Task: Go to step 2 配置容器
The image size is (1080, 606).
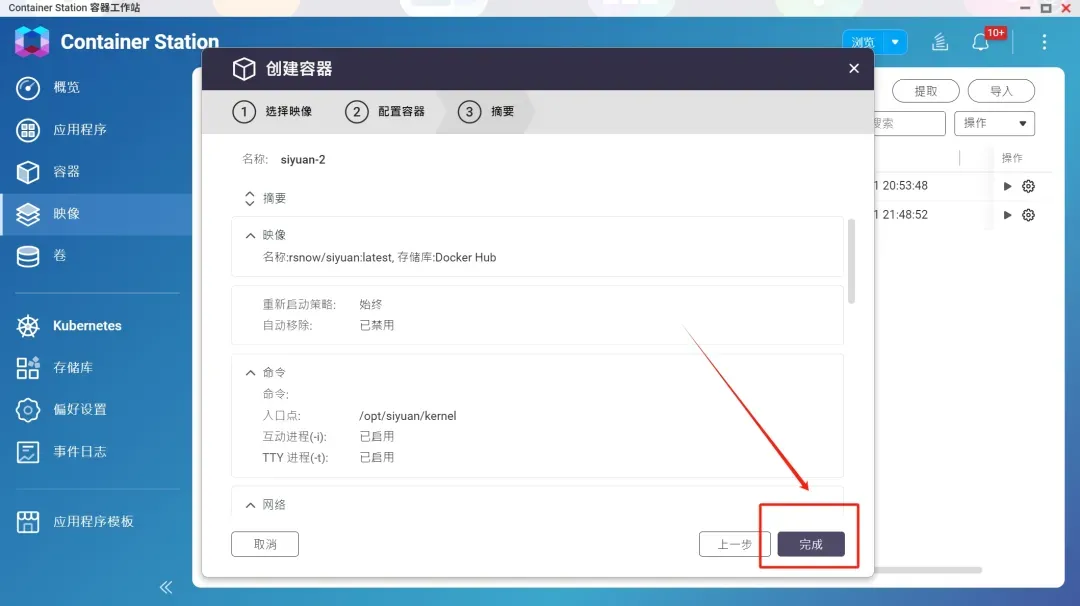Action: pyautogui.click(x=386, y=112)
